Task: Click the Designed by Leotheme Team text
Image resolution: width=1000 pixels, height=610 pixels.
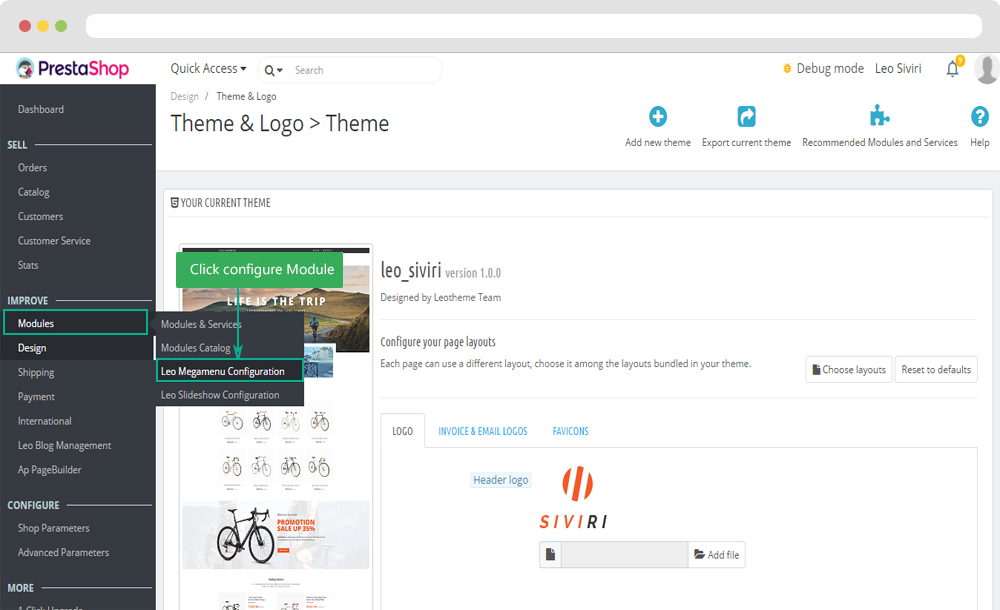Action: tap(441, 297)
